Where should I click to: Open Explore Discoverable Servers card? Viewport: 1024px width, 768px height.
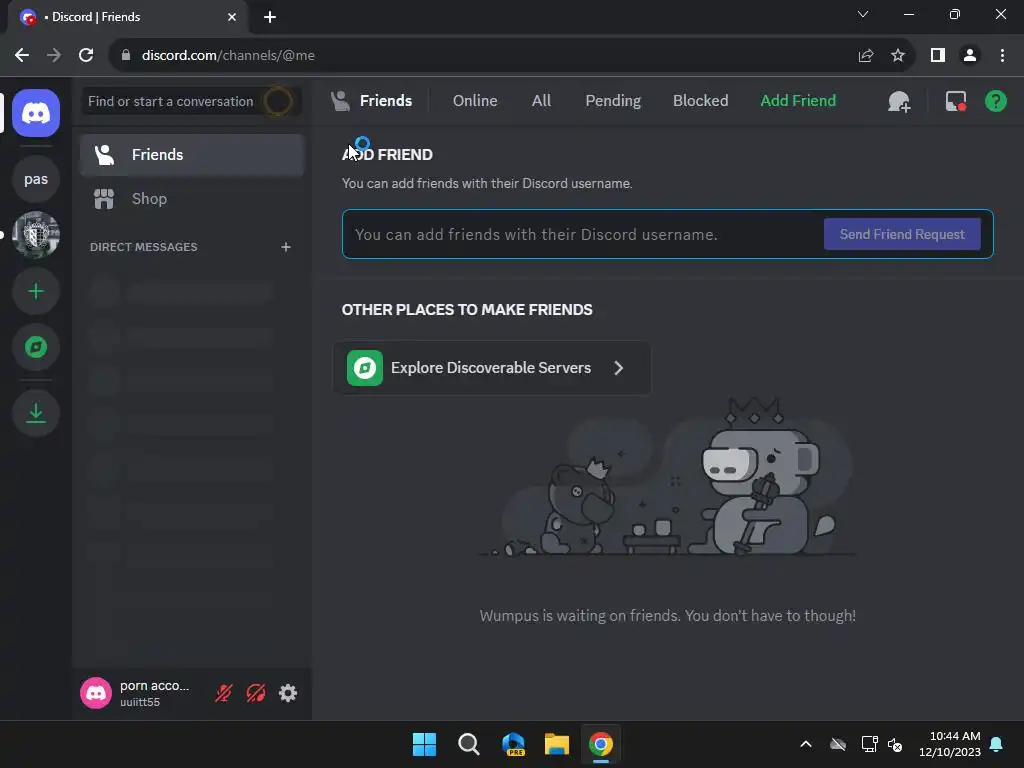point(492,368)
